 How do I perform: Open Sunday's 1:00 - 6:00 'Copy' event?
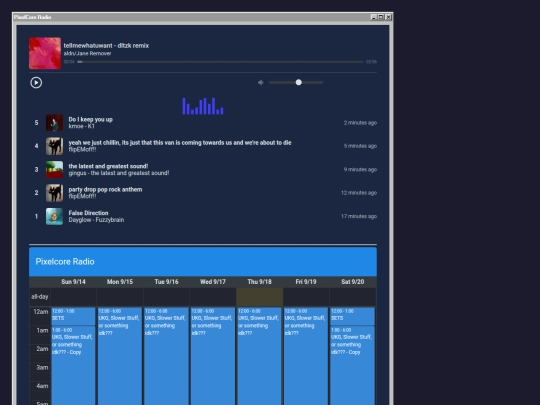point(73,365)
